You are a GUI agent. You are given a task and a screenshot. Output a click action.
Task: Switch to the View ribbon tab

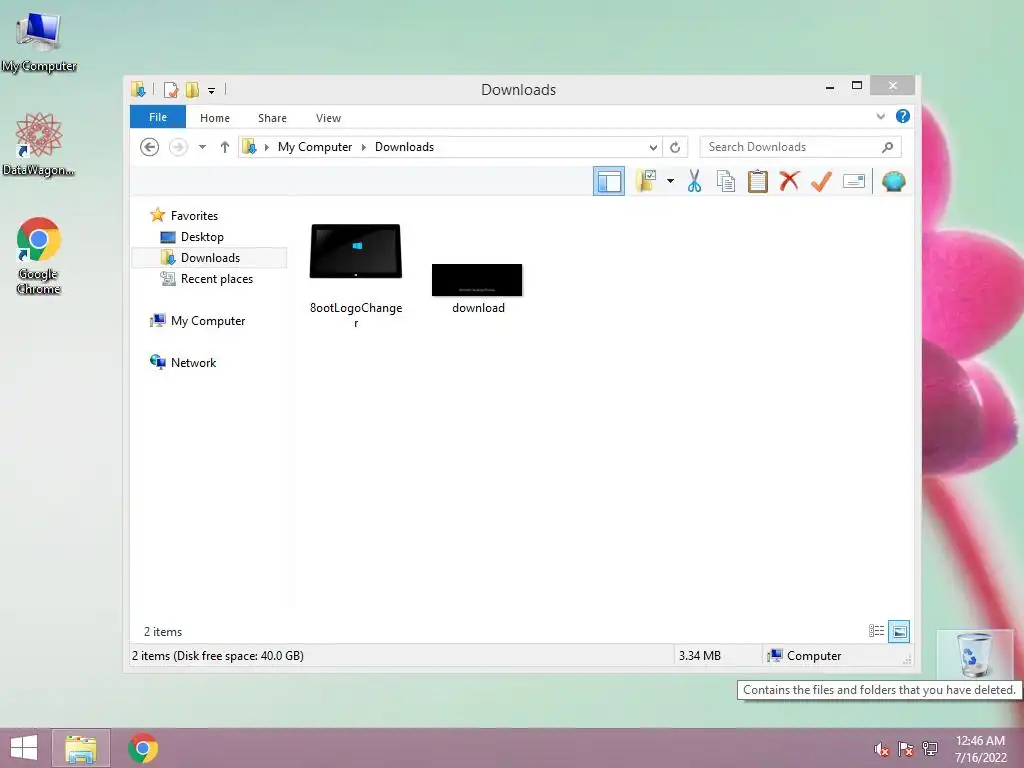(328, 118)
